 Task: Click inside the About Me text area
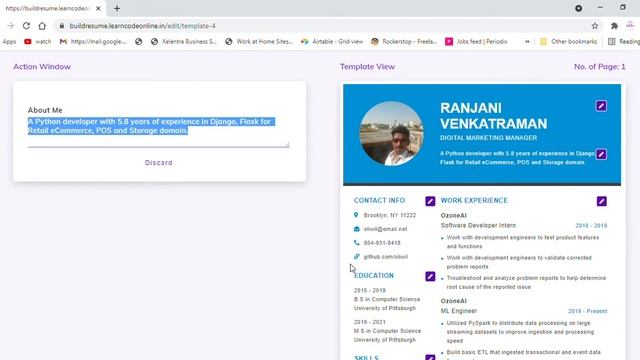point(158,131)
